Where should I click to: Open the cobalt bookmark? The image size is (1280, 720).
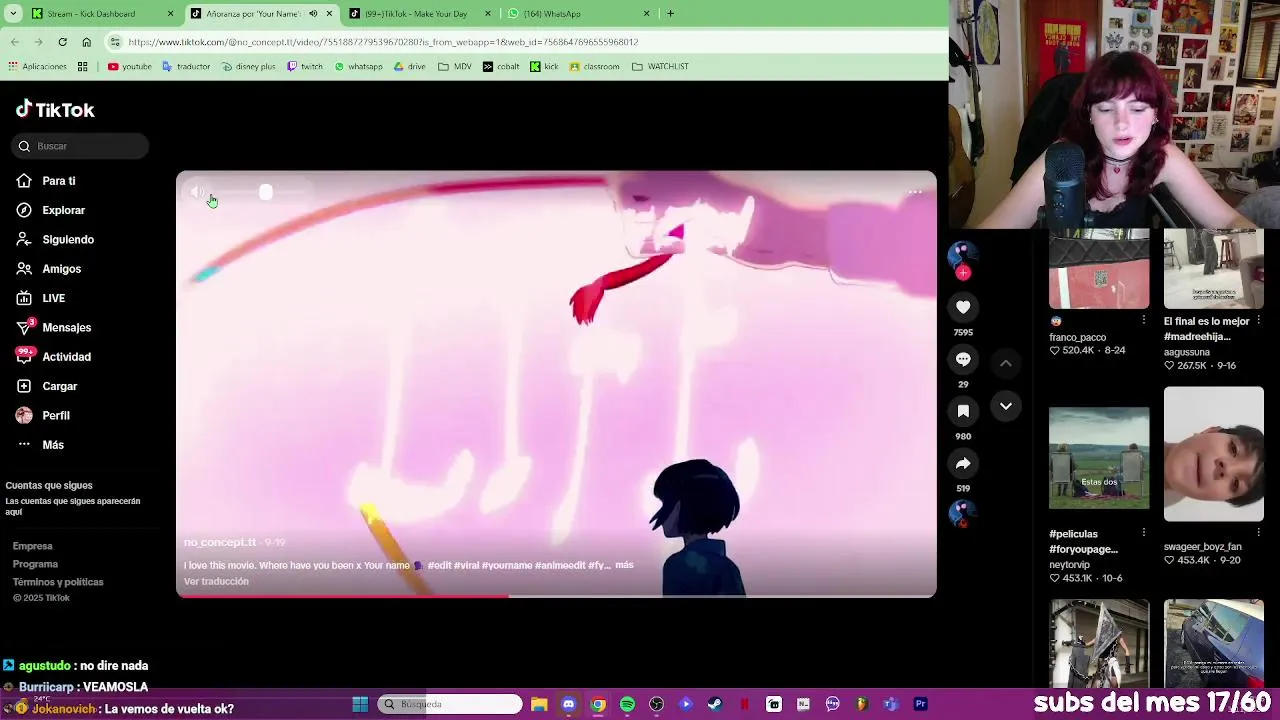[x=501, y=67]
